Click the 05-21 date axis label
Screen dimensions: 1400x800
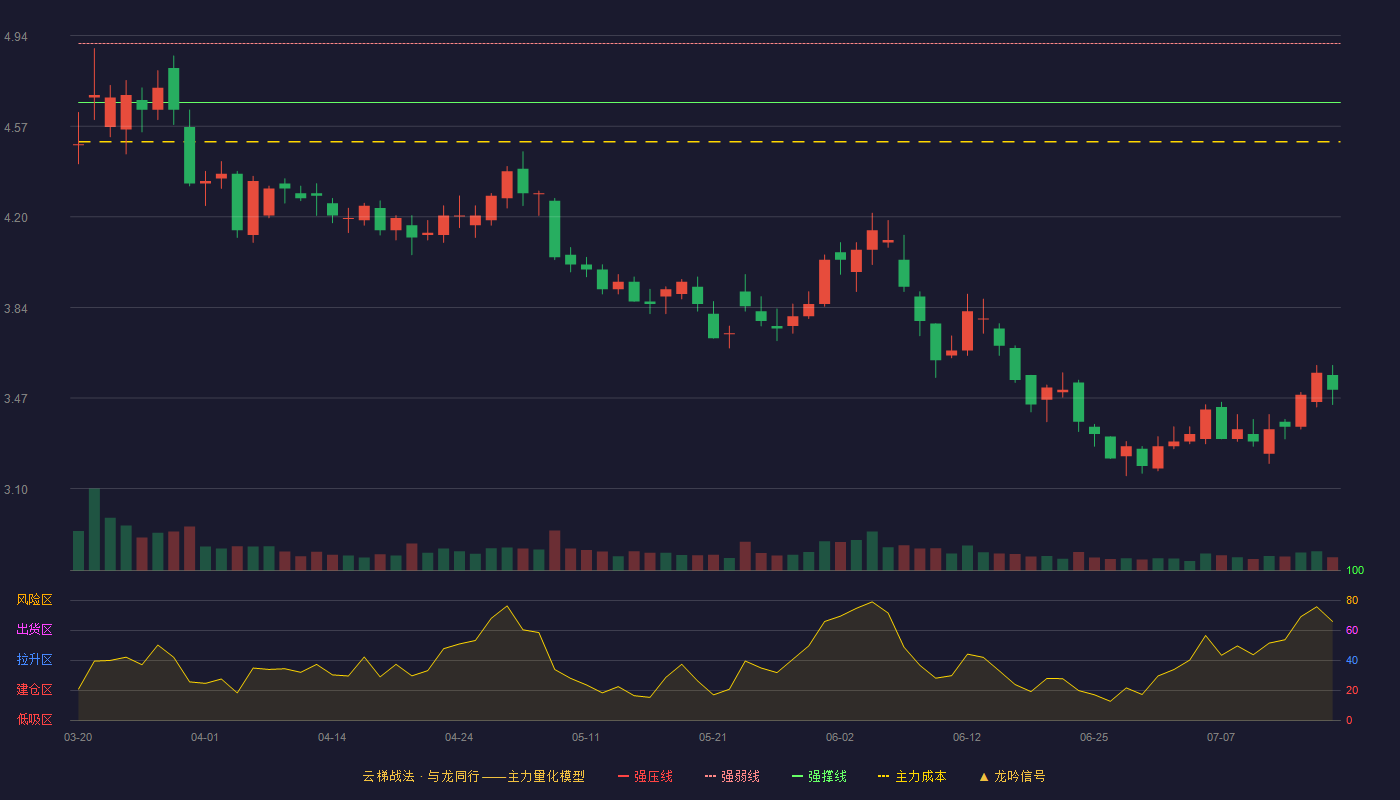point(713,737)
